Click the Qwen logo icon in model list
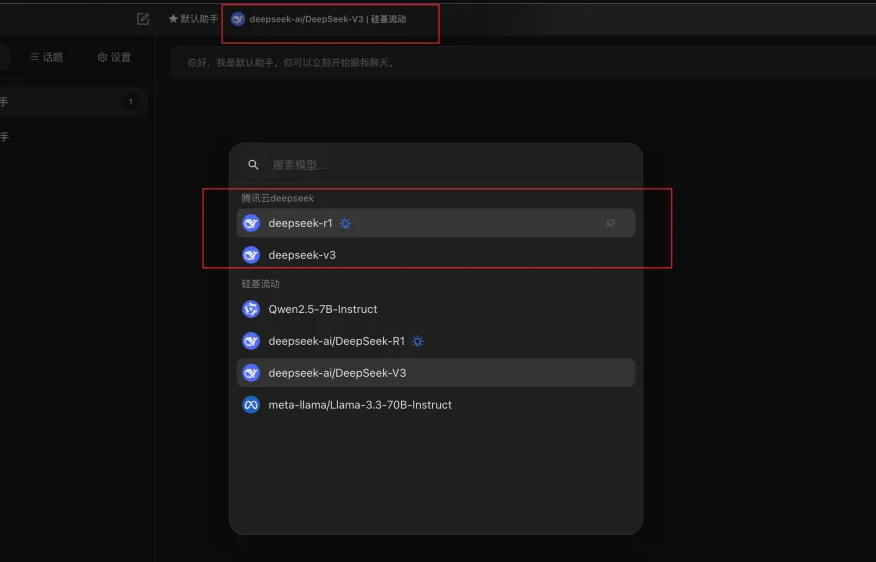Image resolution: width=876 pixels, height=562 pixels. (251, 309)
